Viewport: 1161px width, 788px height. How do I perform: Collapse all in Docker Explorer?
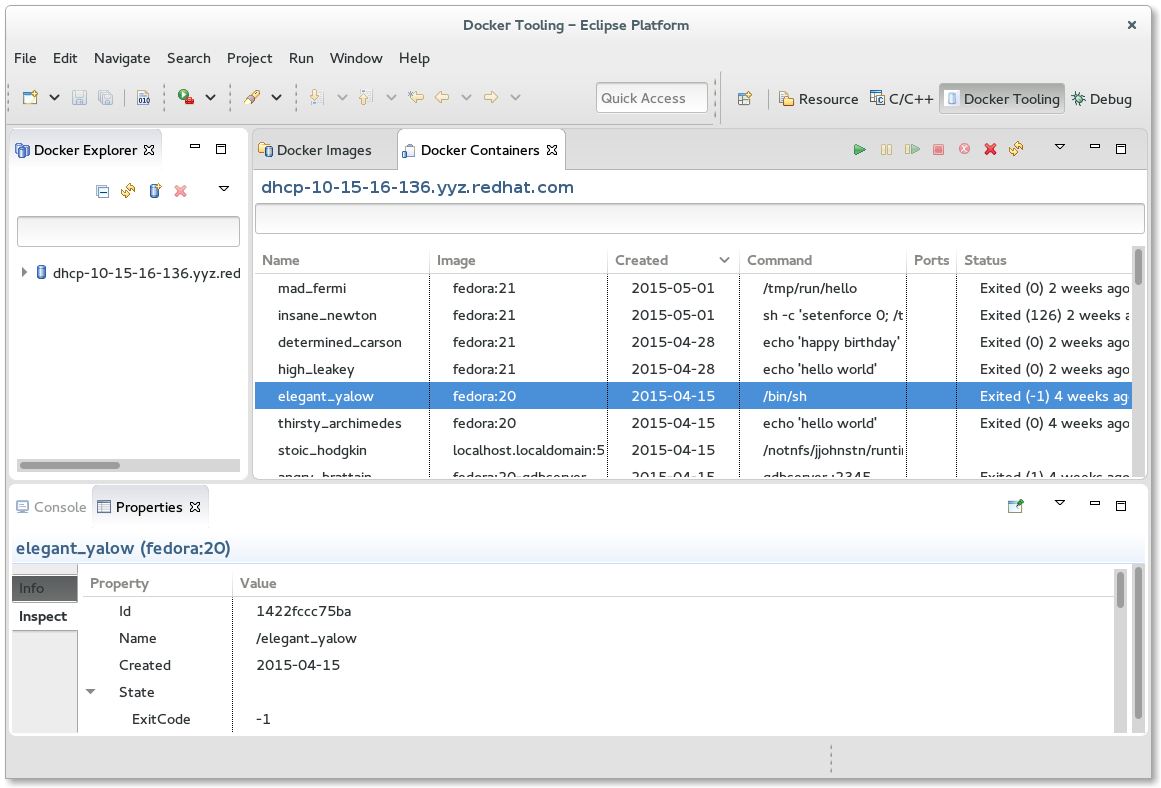[x=103, y=192]
